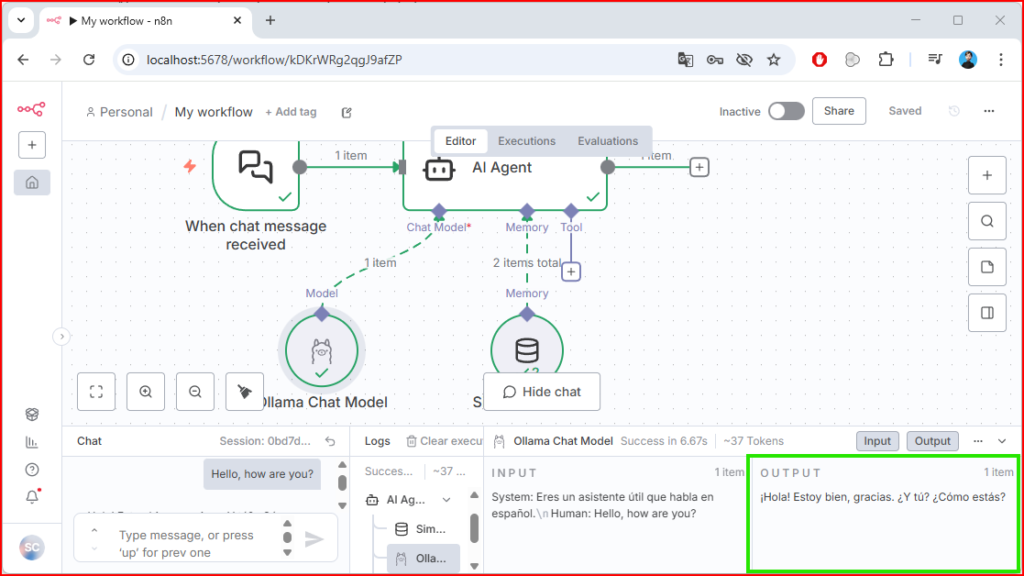Collapse the logs panel with chevron

coord(1003,441)
